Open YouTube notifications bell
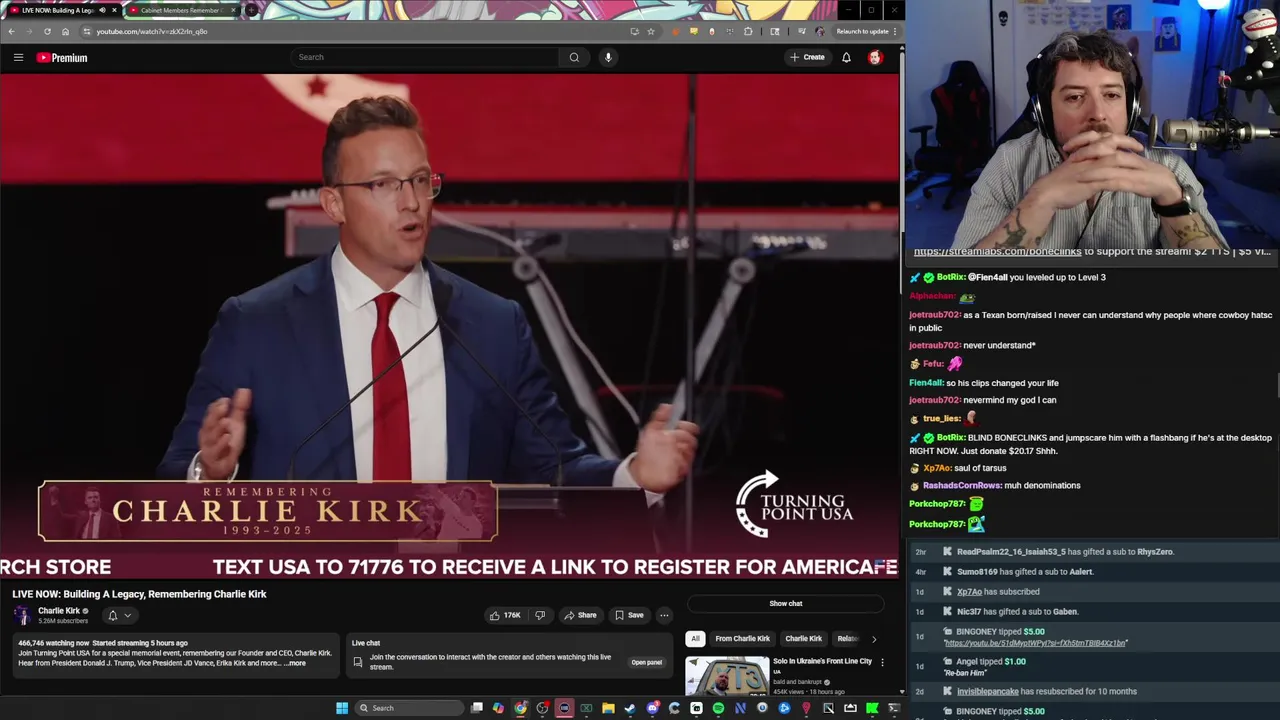This screenshot has width=1280, height=720. [x=846, y=57]
